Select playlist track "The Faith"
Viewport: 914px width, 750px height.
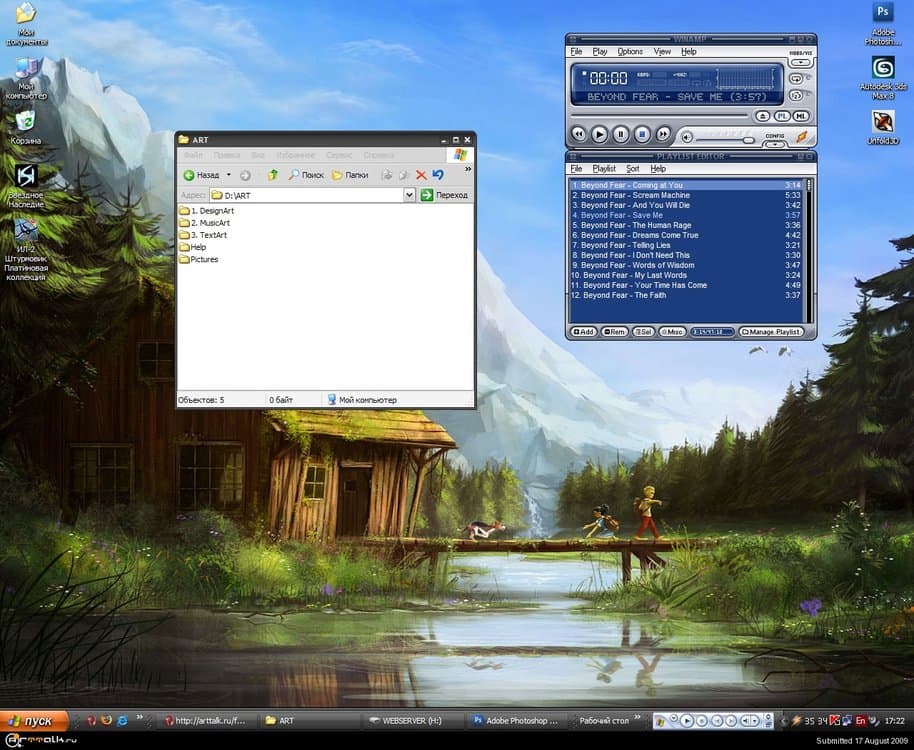pos(686,295)
